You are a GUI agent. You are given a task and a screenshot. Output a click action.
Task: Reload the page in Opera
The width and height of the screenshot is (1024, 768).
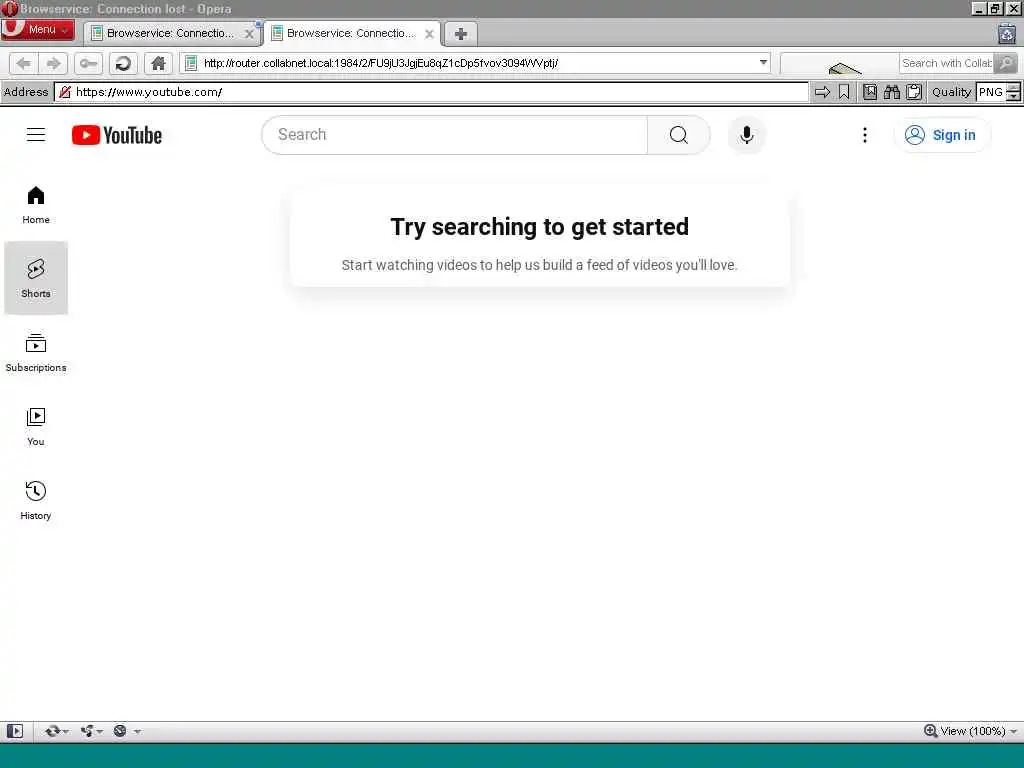click(123, 63)
